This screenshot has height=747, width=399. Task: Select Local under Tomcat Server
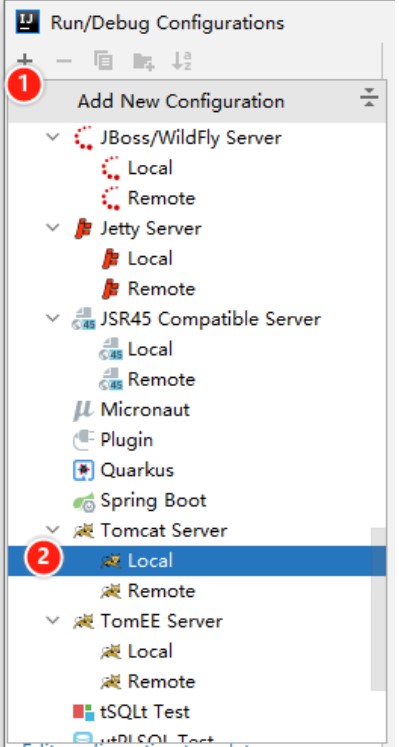click(197, 561)
